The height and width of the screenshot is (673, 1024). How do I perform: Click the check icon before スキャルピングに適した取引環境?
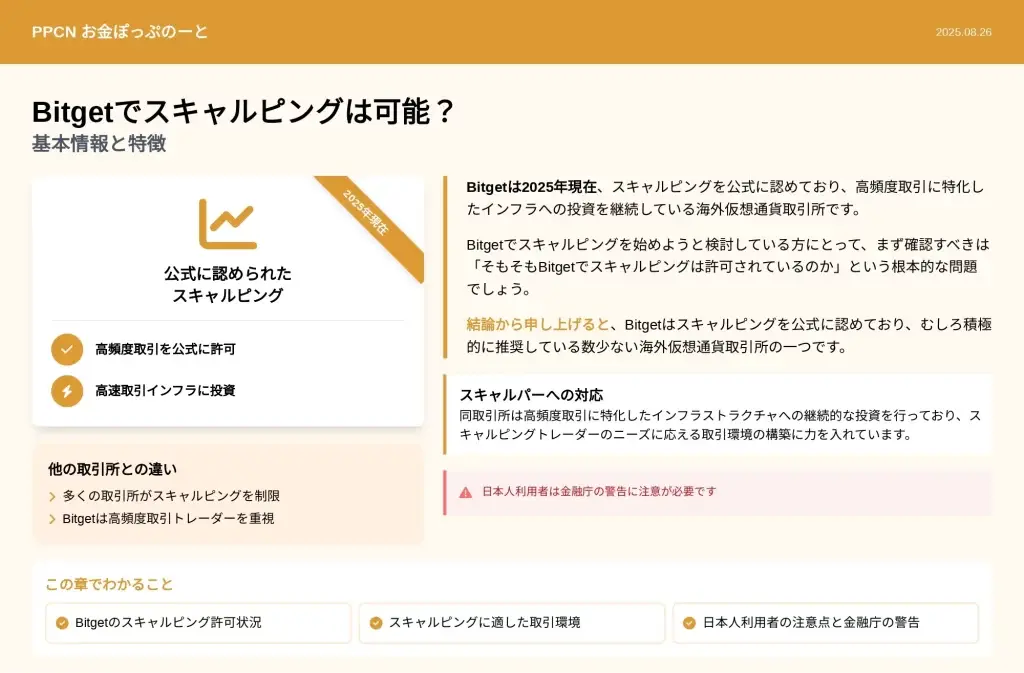376,623
